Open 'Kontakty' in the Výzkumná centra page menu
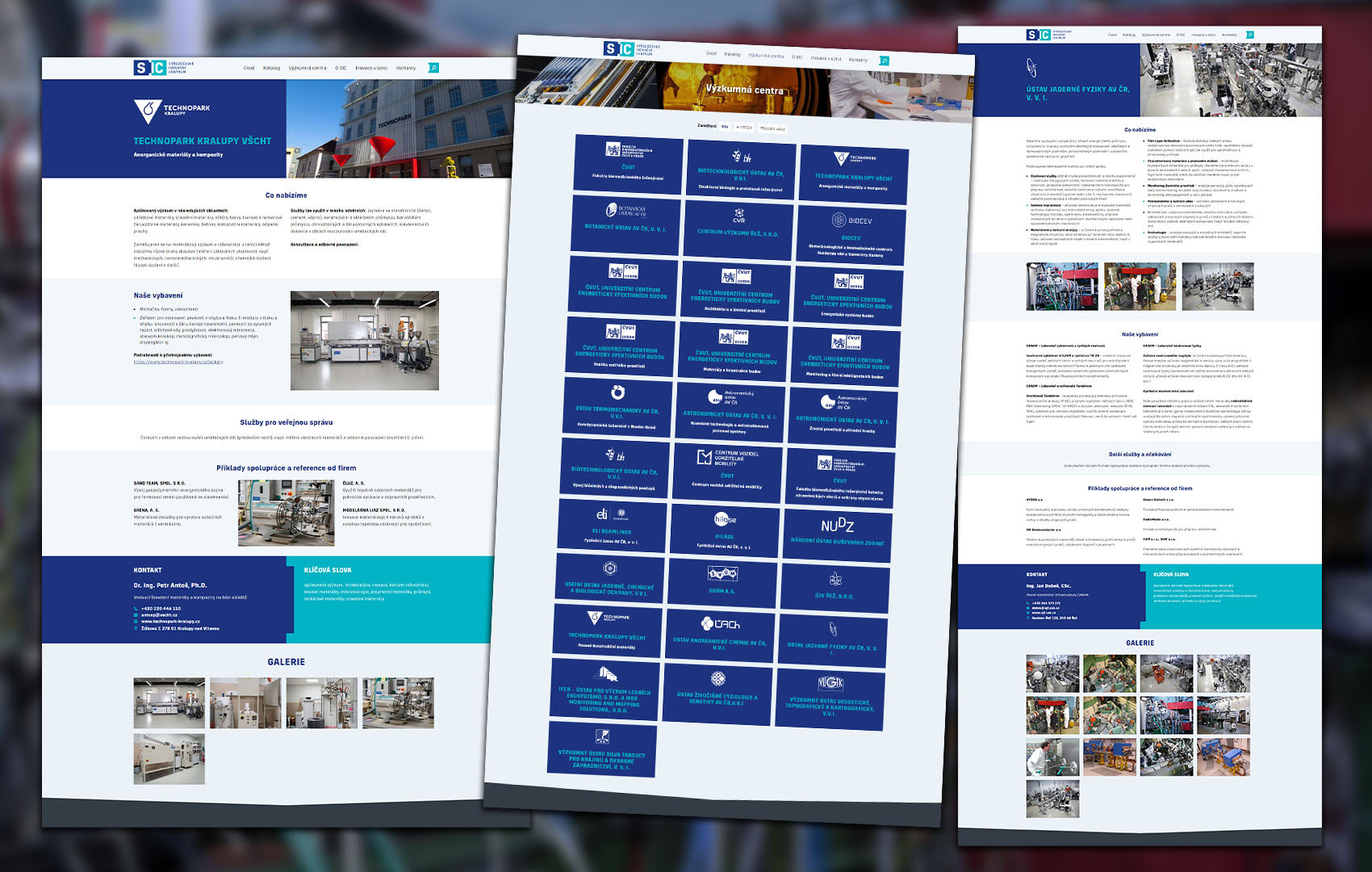Screen dimensions: 1372x872 tap(858, 60)
